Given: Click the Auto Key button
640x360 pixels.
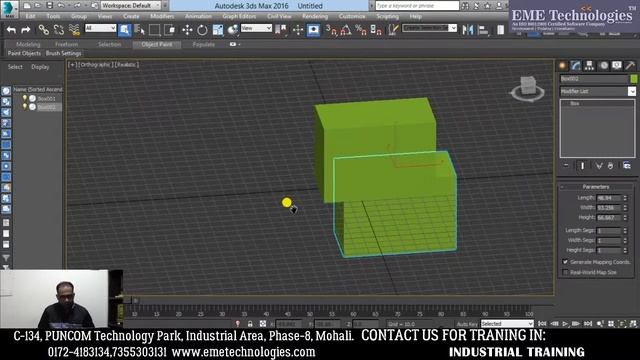Looking at the screenshot, I should tap(467, 324).
